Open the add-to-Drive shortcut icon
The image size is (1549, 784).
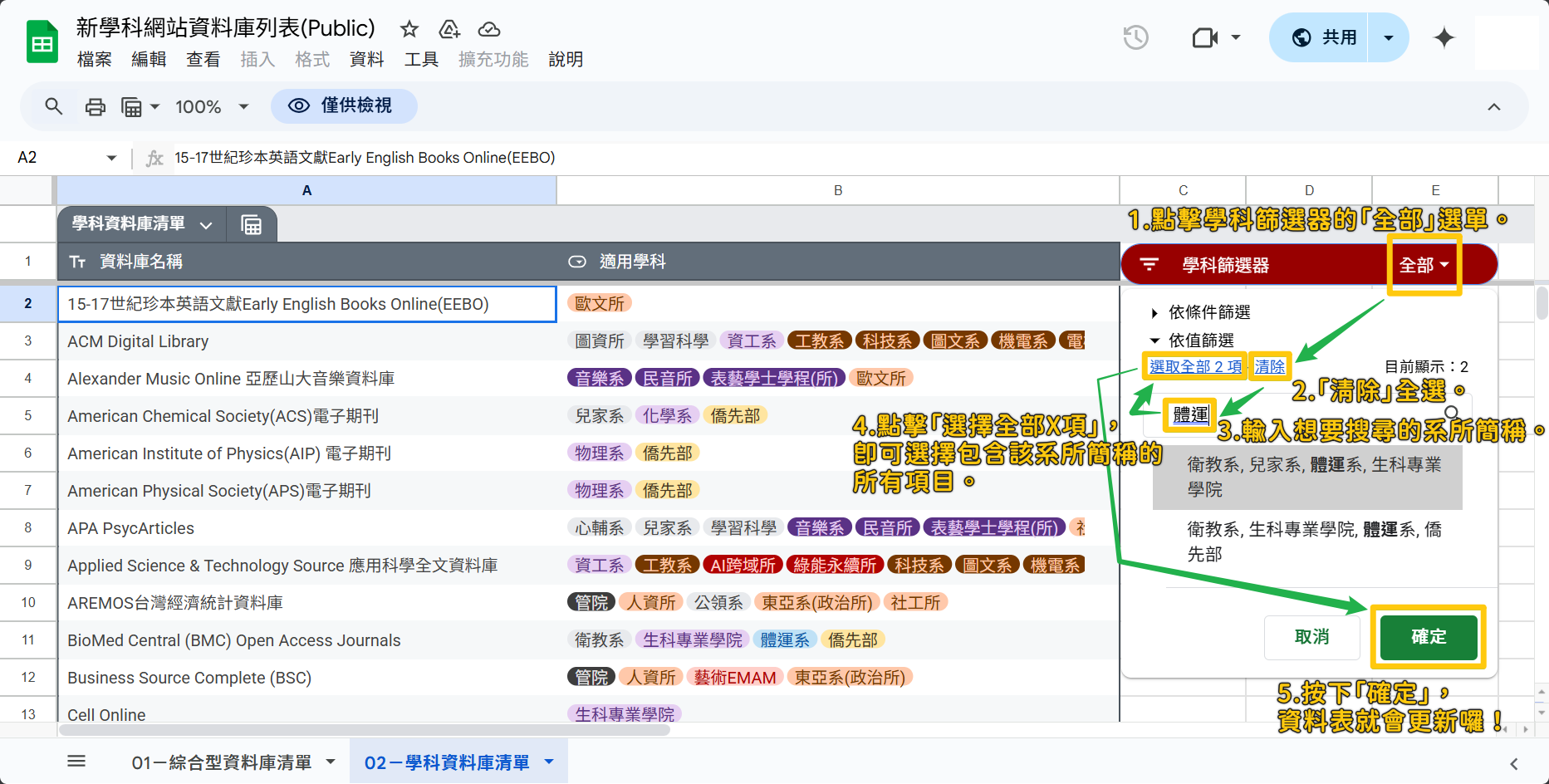[x=449, y=29]
